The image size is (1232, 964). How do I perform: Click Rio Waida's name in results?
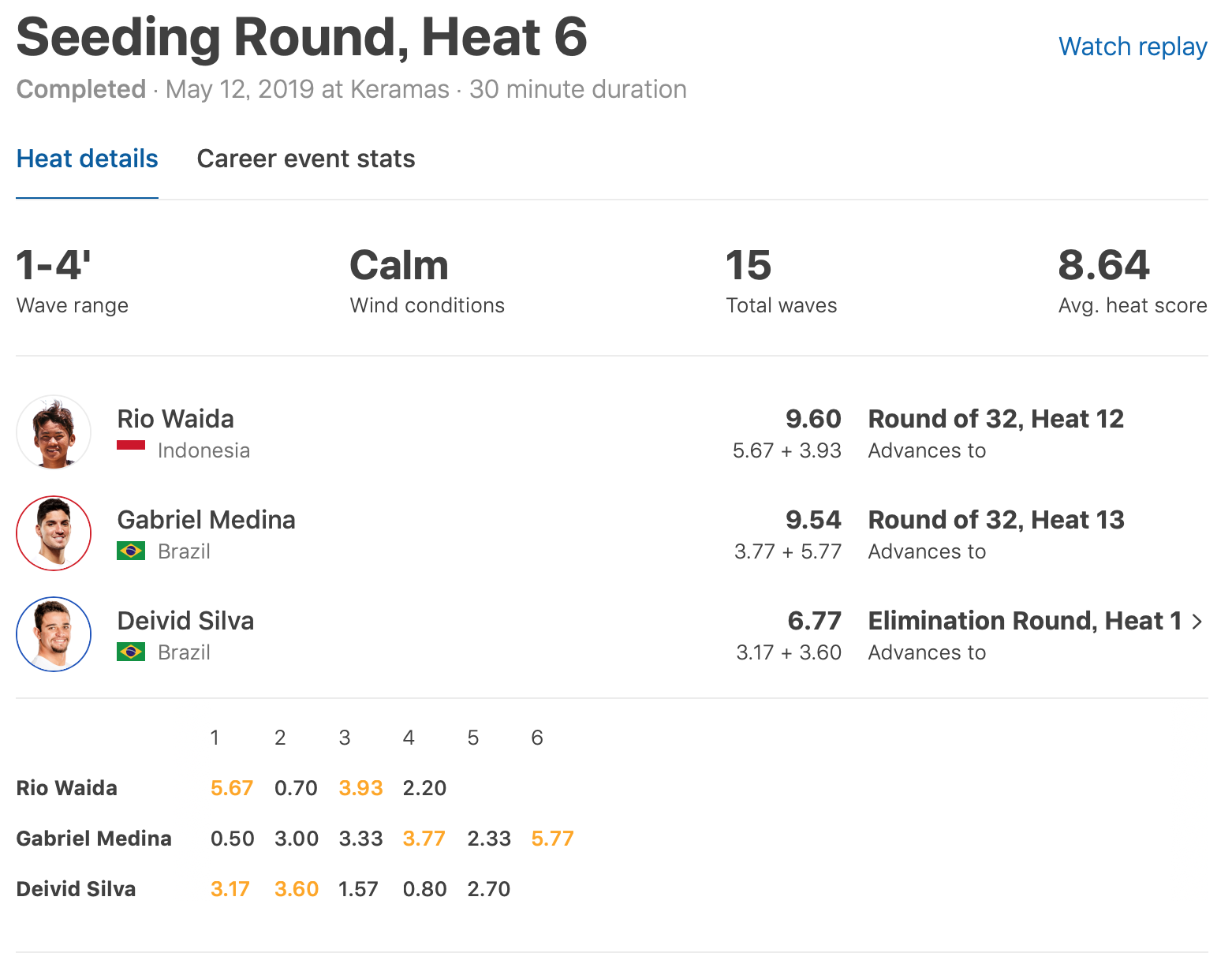click(175, 419)
